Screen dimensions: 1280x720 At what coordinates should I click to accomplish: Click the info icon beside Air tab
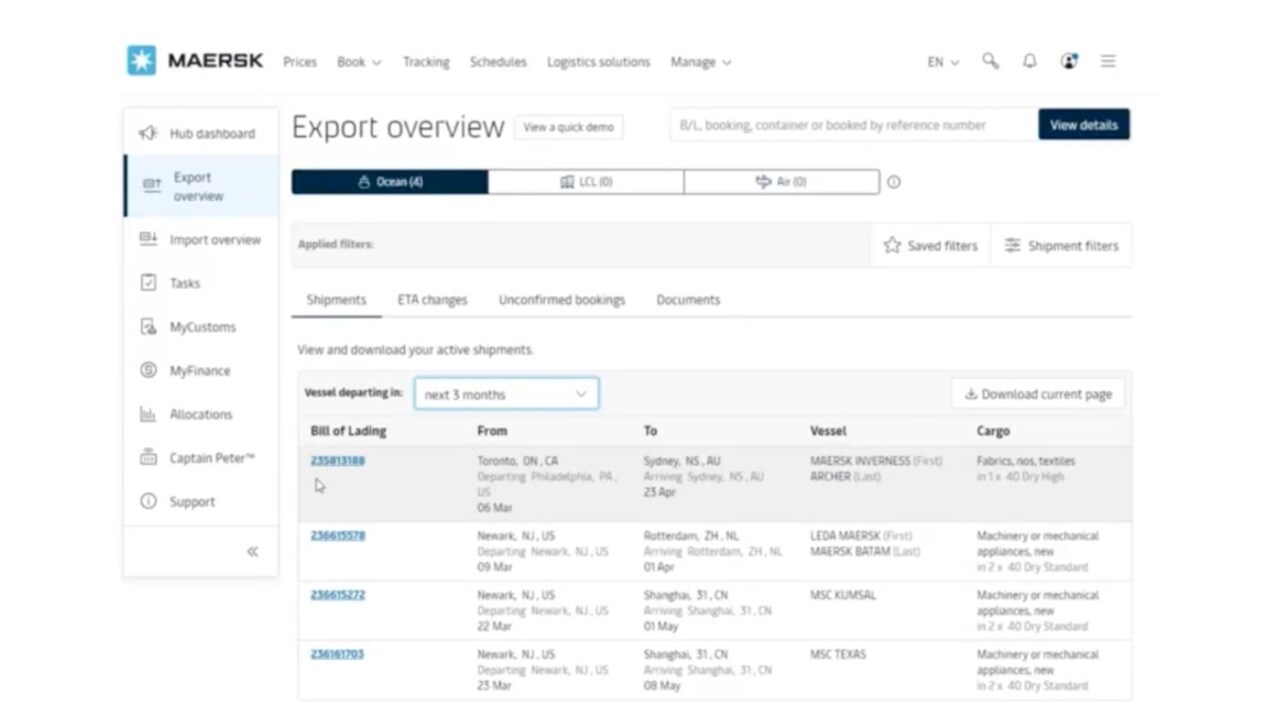pyautogui.click(x=894, y=182)
